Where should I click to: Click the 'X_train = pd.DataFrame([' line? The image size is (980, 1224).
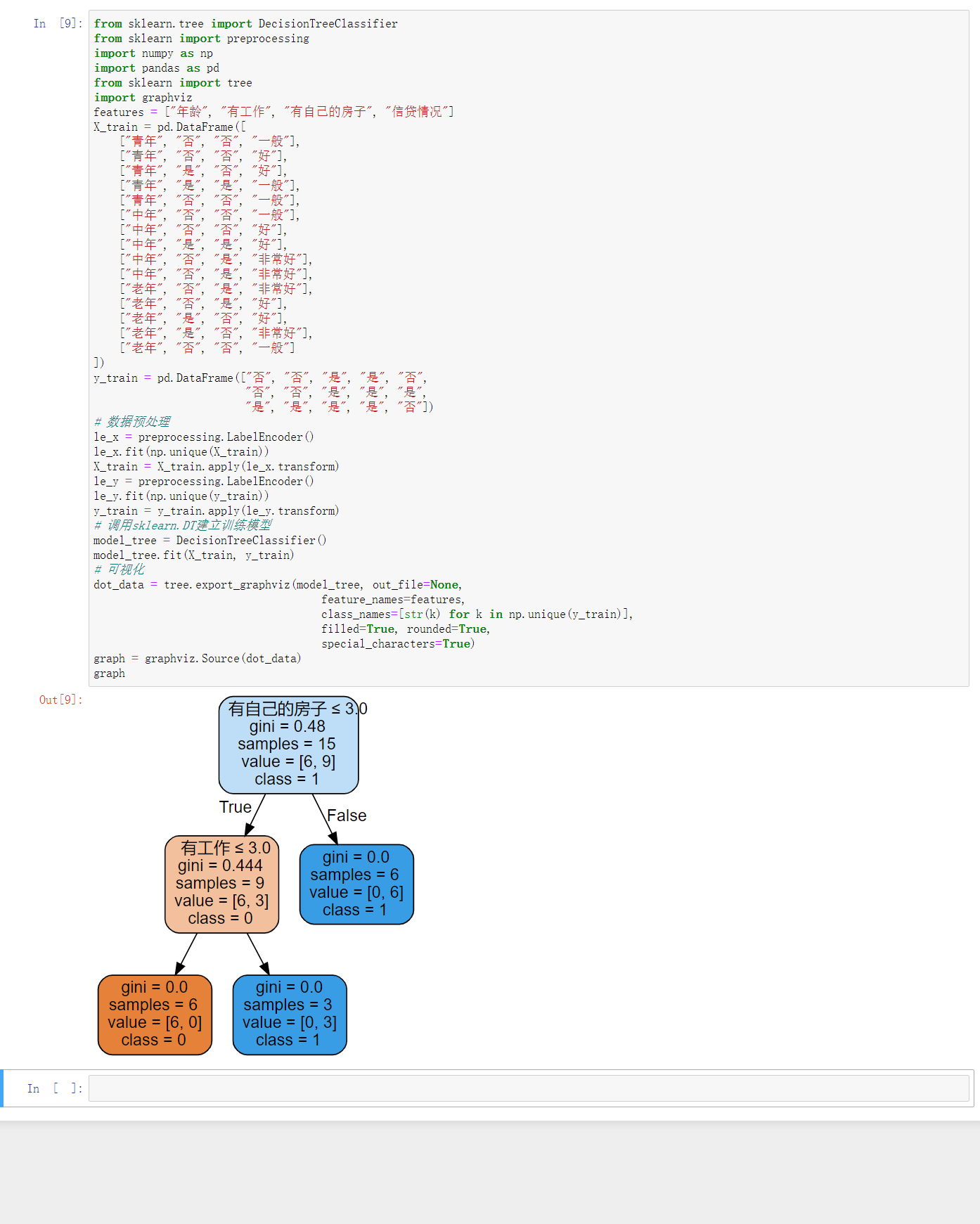tap(170, 127)
